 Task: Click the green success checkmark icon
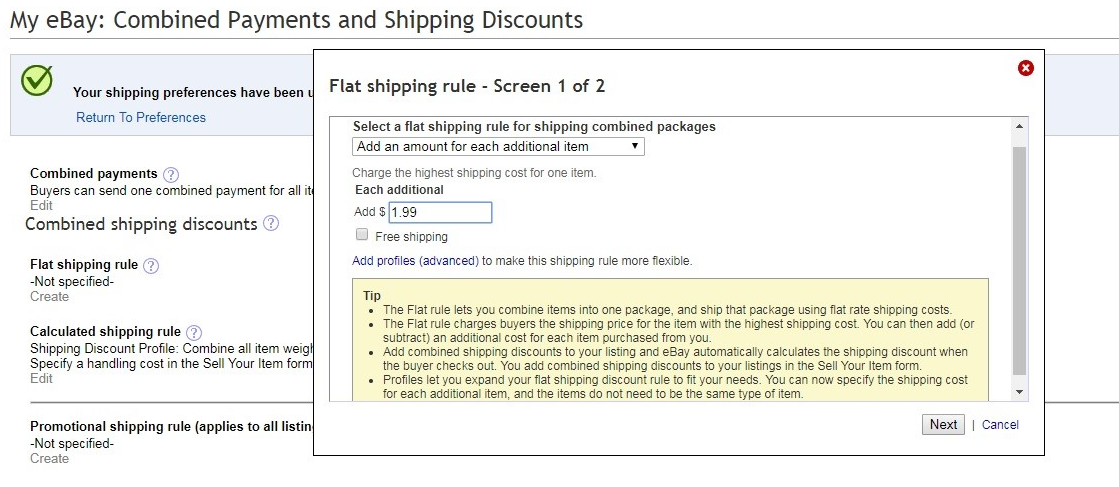coord(36,80)
